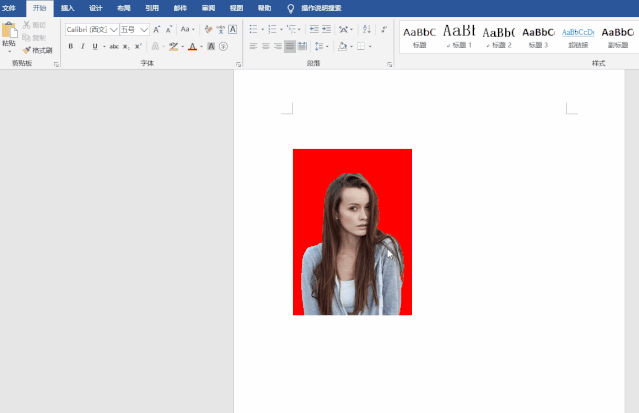Apply the 标题 1 style
Screen dimensions: 639x413
458,36
